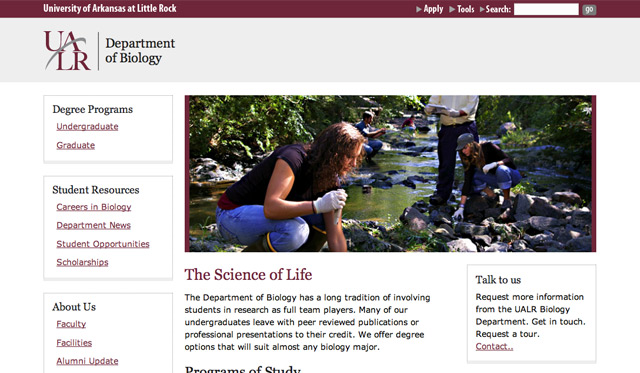This screenshot has width=640, height=373.
Task: Open the Graduate degree programs link
Action: click(x=76, y=145)
